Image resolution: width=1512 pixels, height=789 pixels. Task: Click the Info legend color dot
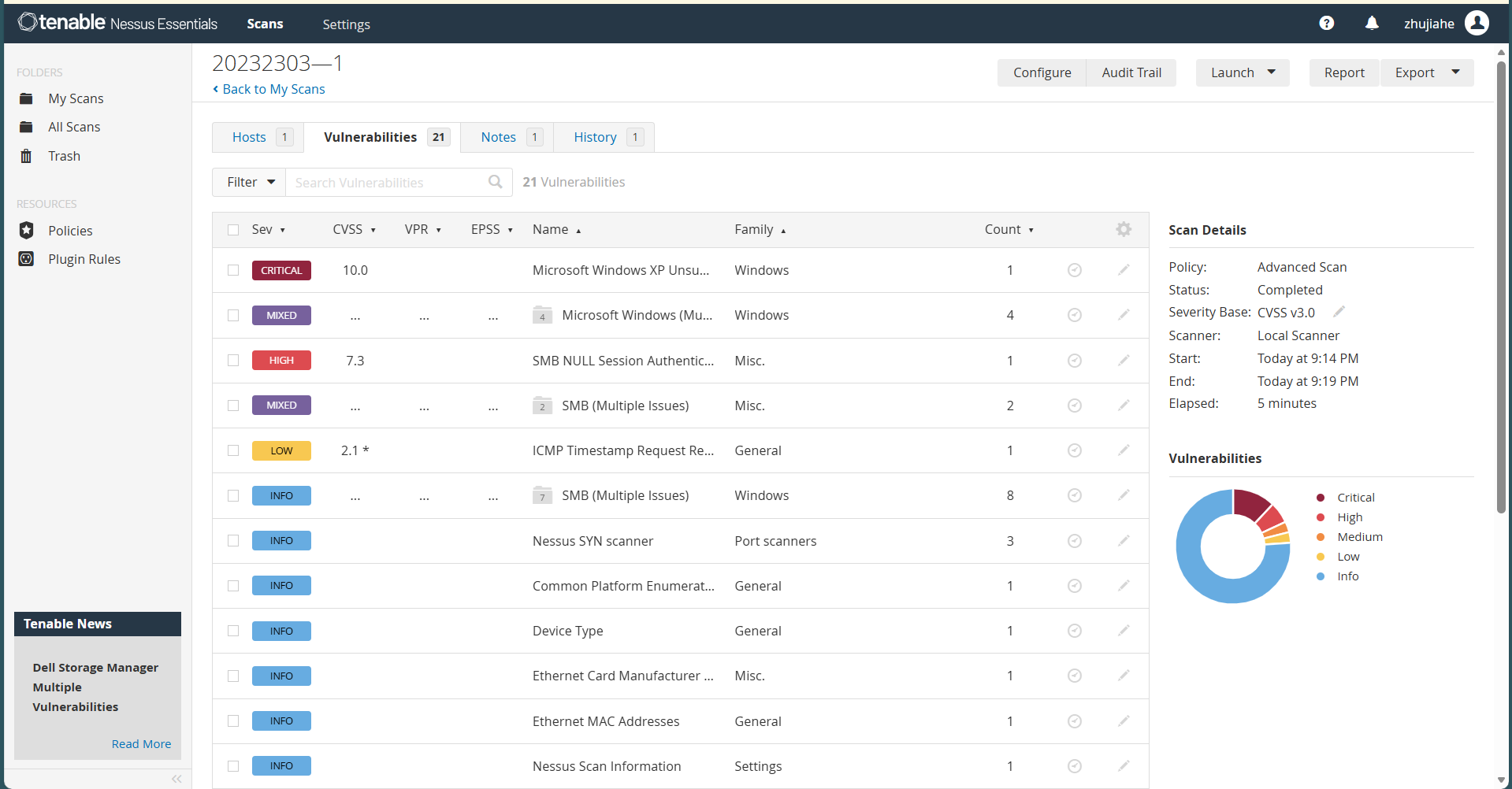[1321, 576]
